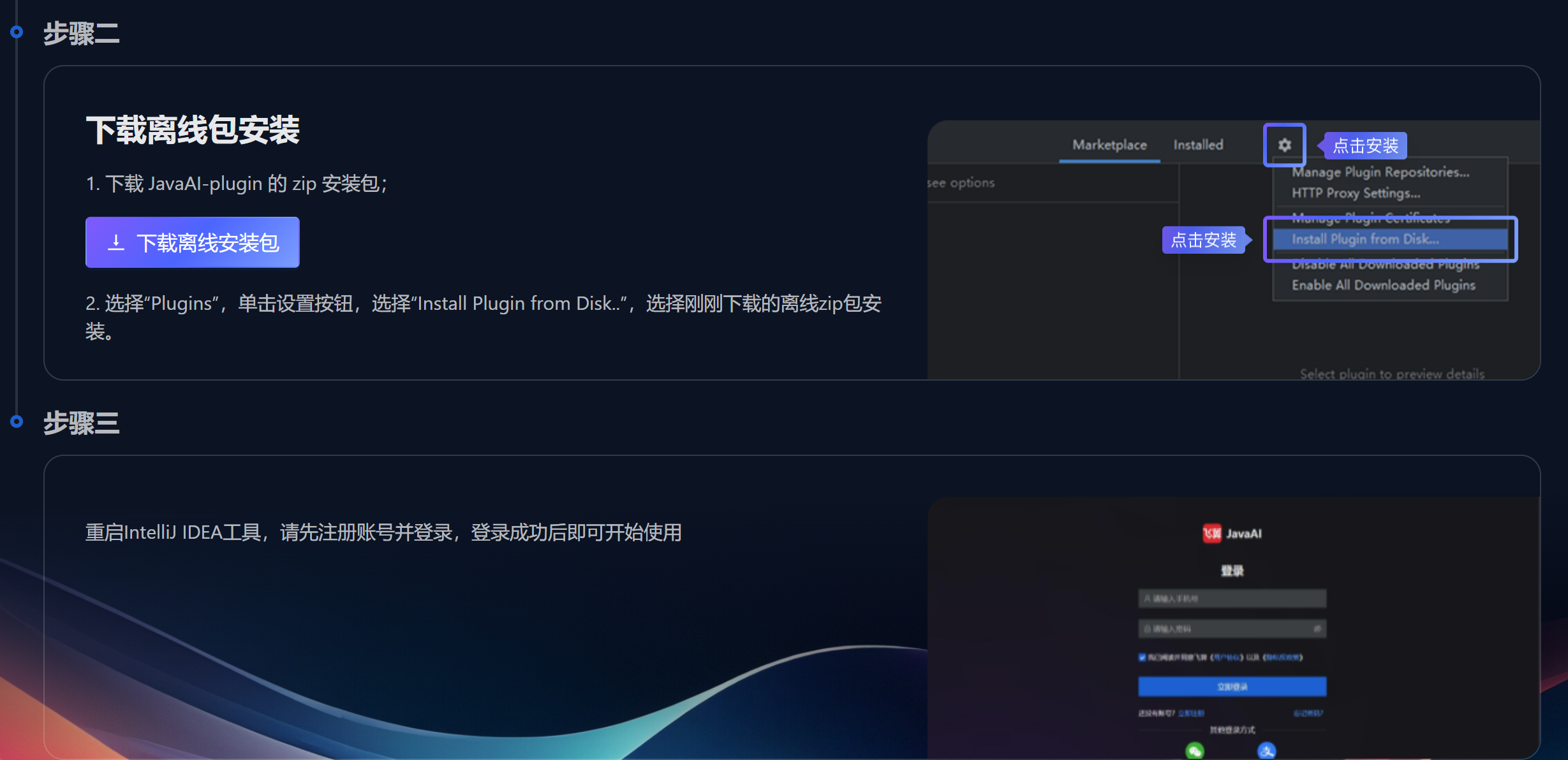
Task: Open the Marketplace tab
Action: (1109, 145)
